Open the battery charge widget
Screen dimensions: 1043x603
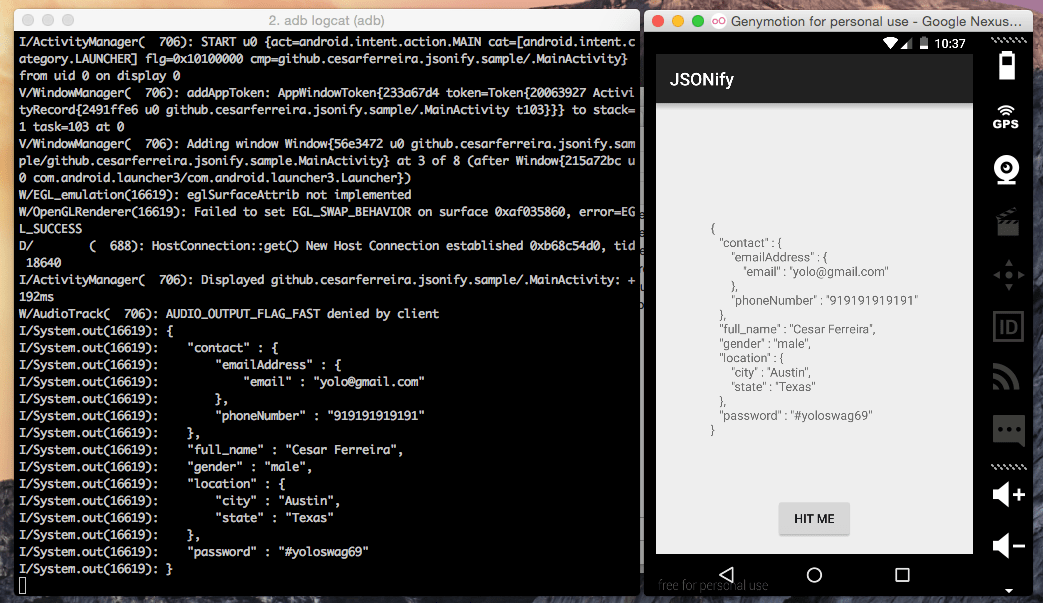pos(1006,65)
